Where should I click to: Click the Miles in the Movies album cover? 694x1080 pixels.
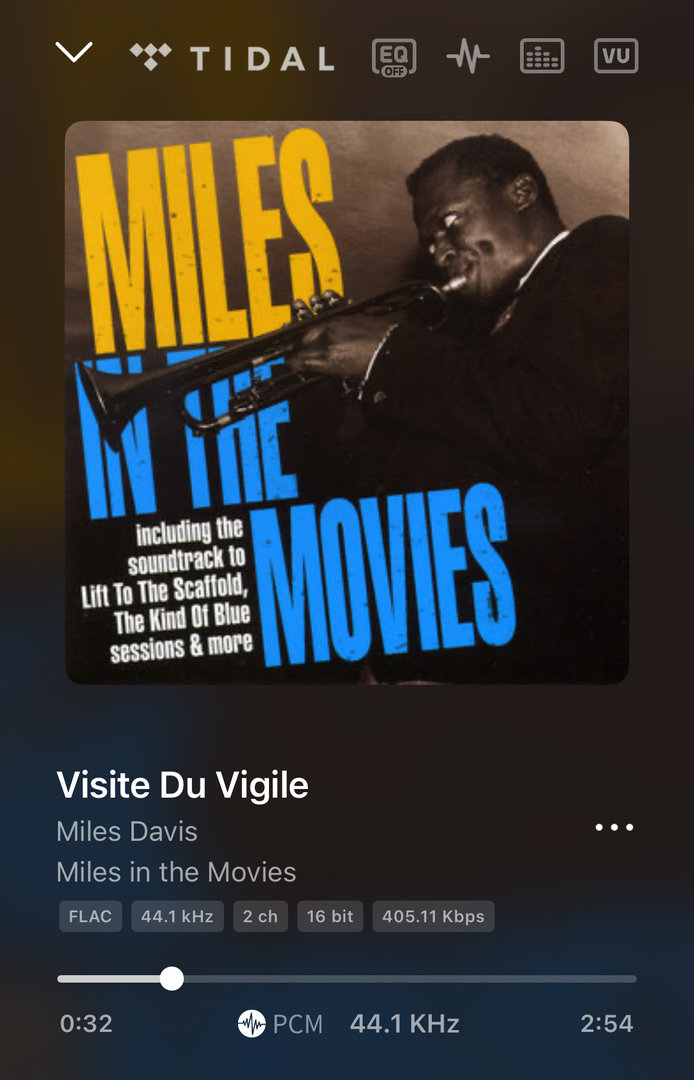[x=347, y=403]
